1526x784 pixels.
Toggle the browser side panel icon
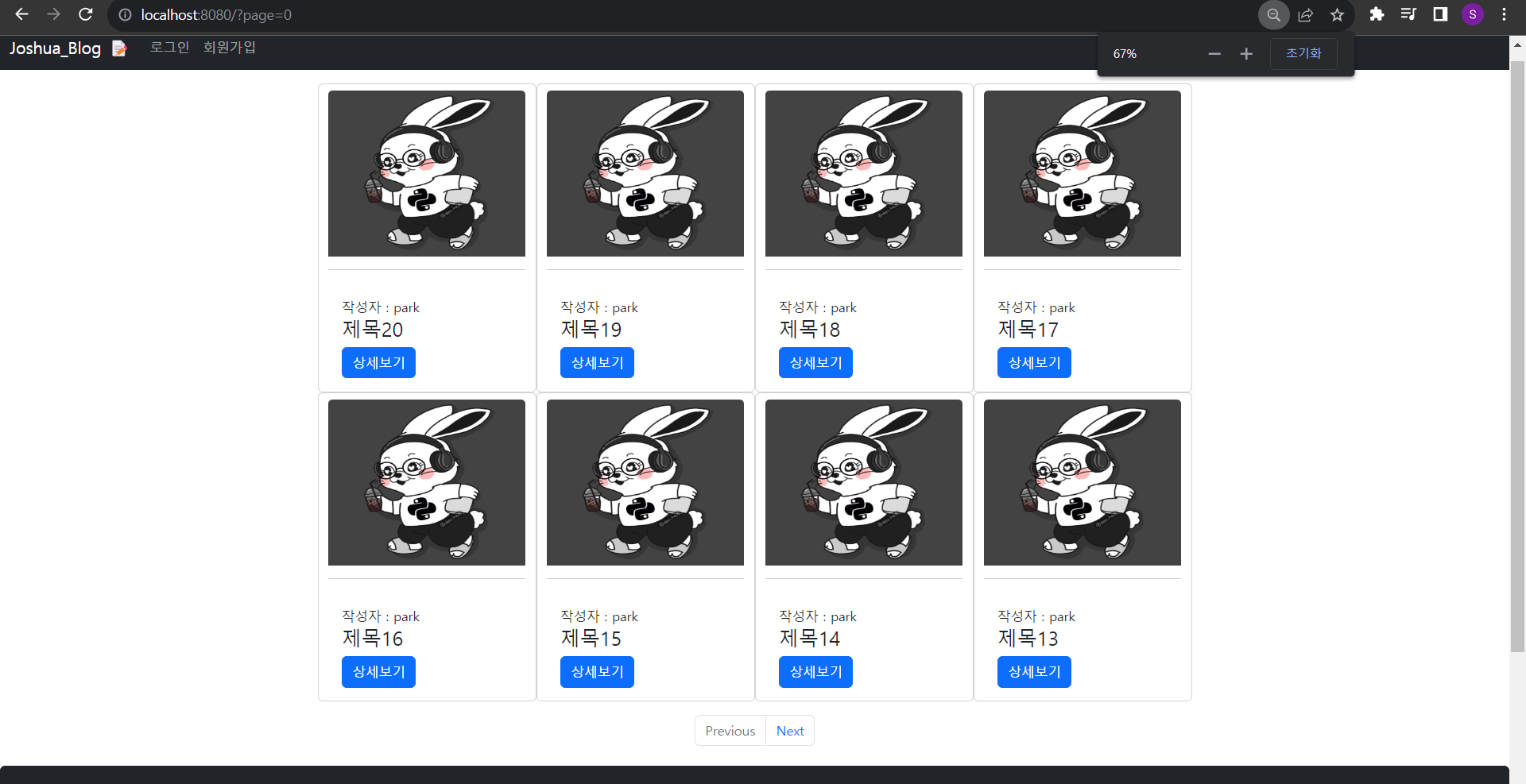(x=1440, y=14)
